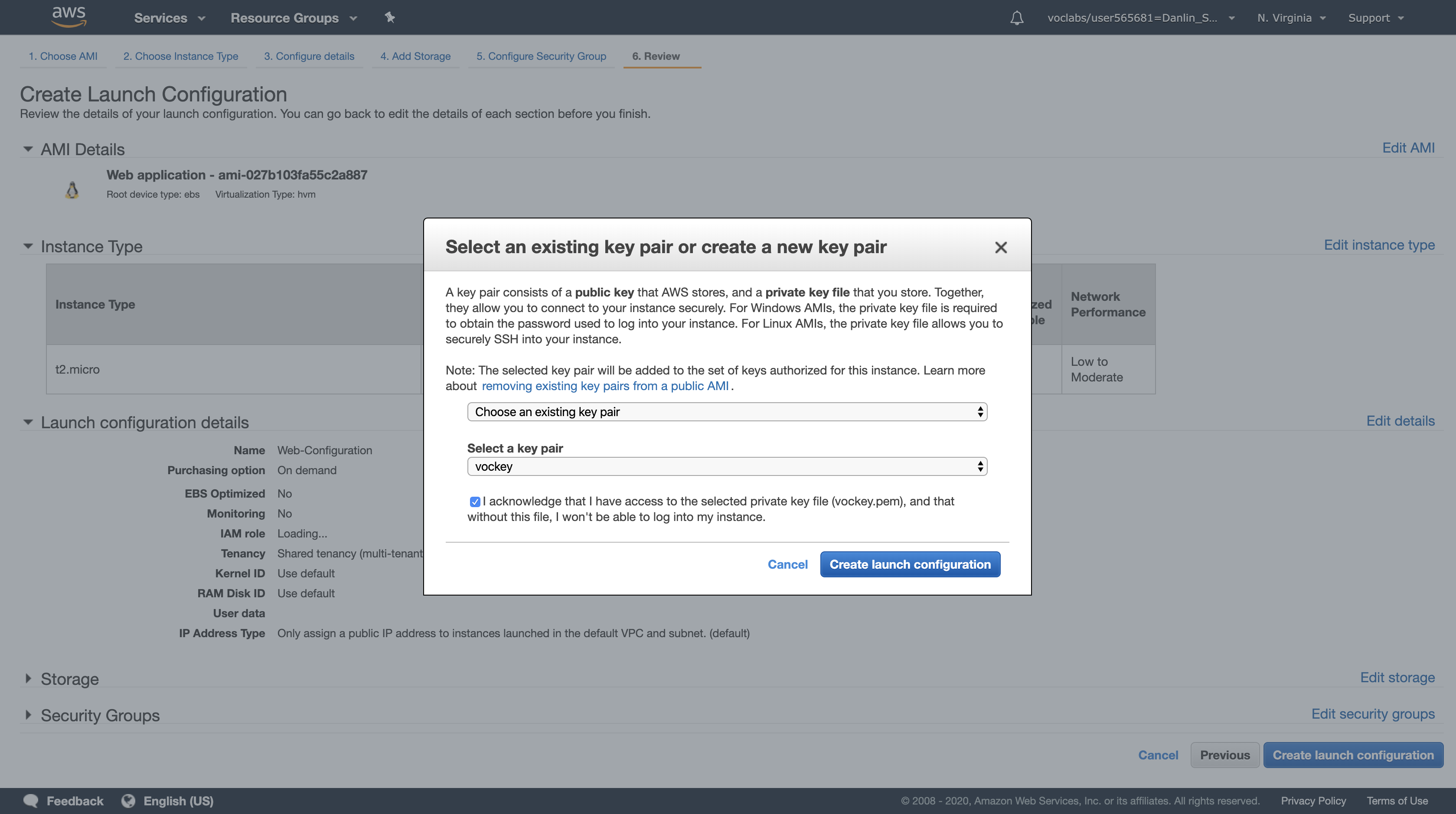The width and height of the screenshot is (1456, 814).
Task: Click the AWS logo icon
Action: pyautogui.click(x=69, y=17)
